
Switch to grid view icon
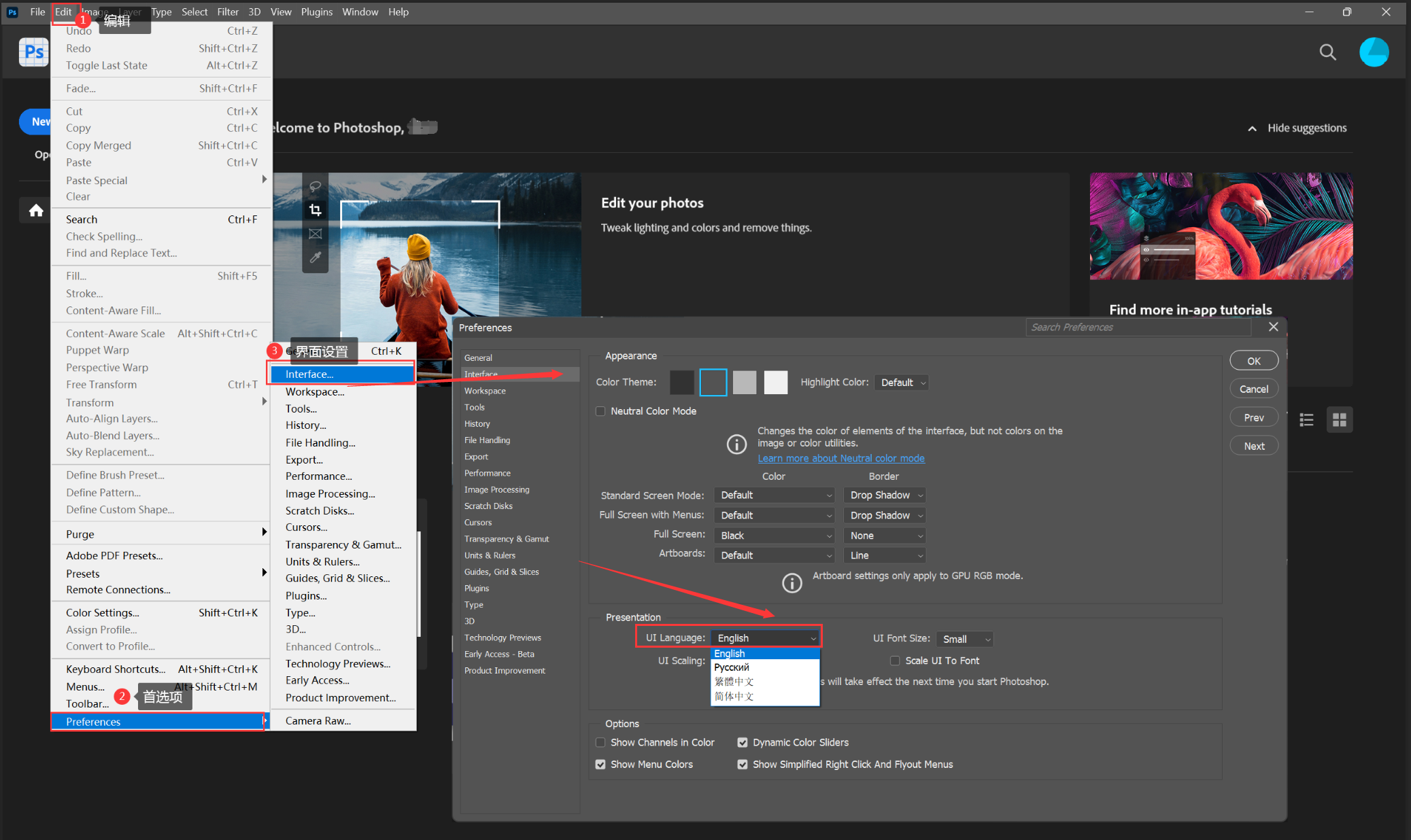(x=1339, y=420)
